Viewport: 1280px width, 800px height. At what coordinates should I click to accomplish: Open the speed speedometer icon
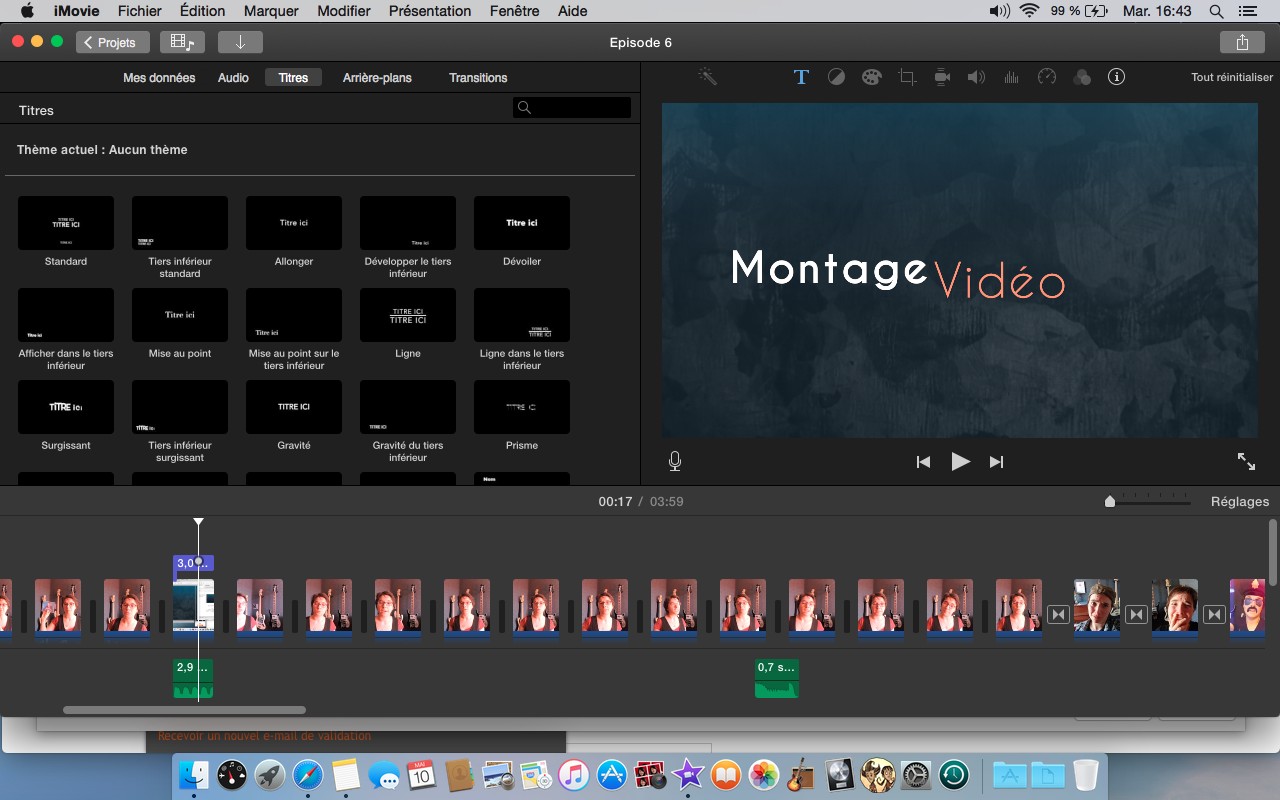tap(1047, 77)
